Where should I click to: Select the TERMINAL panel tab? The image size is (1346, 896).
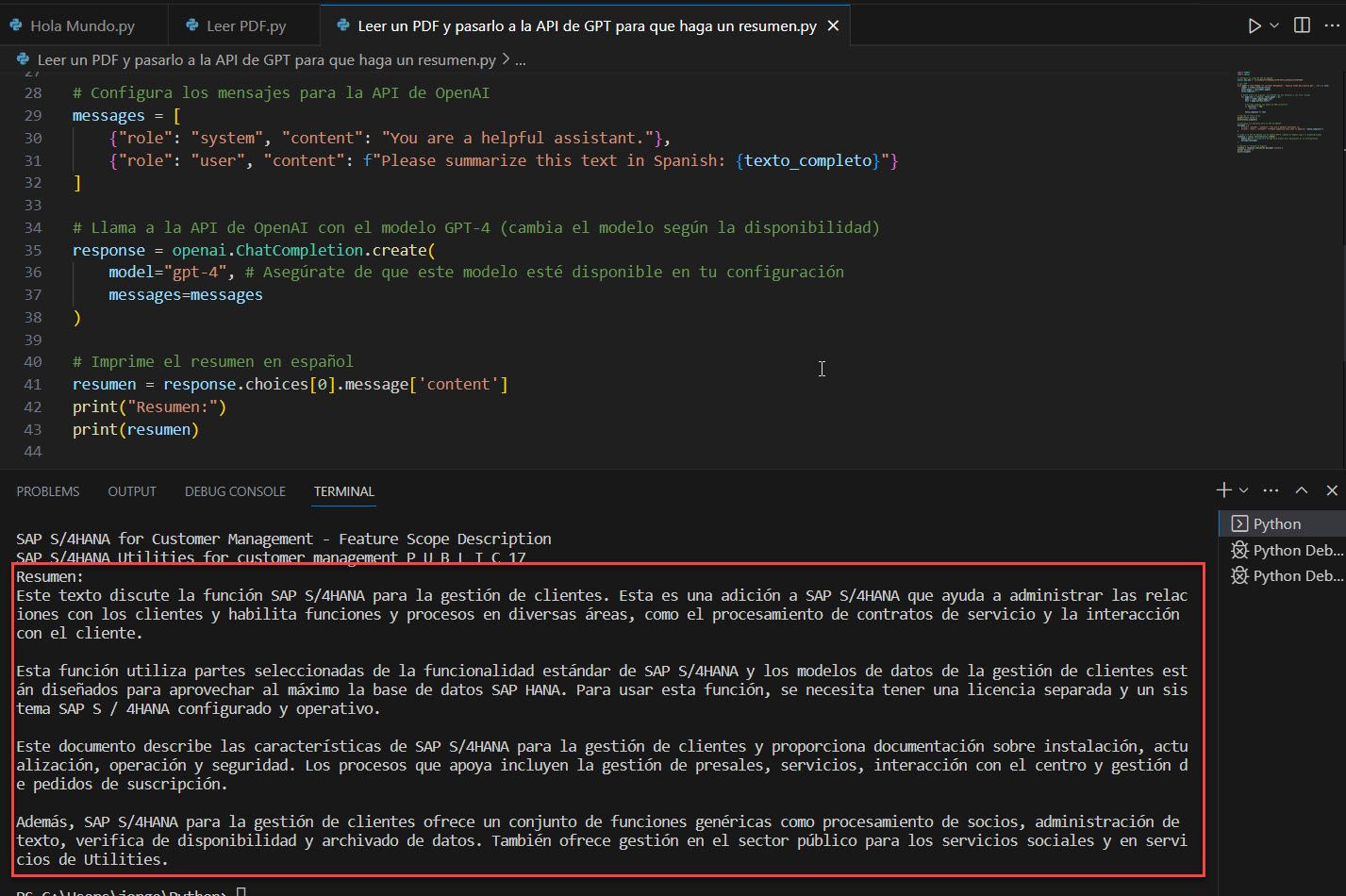pyautogui.click(x=343, y=491)
